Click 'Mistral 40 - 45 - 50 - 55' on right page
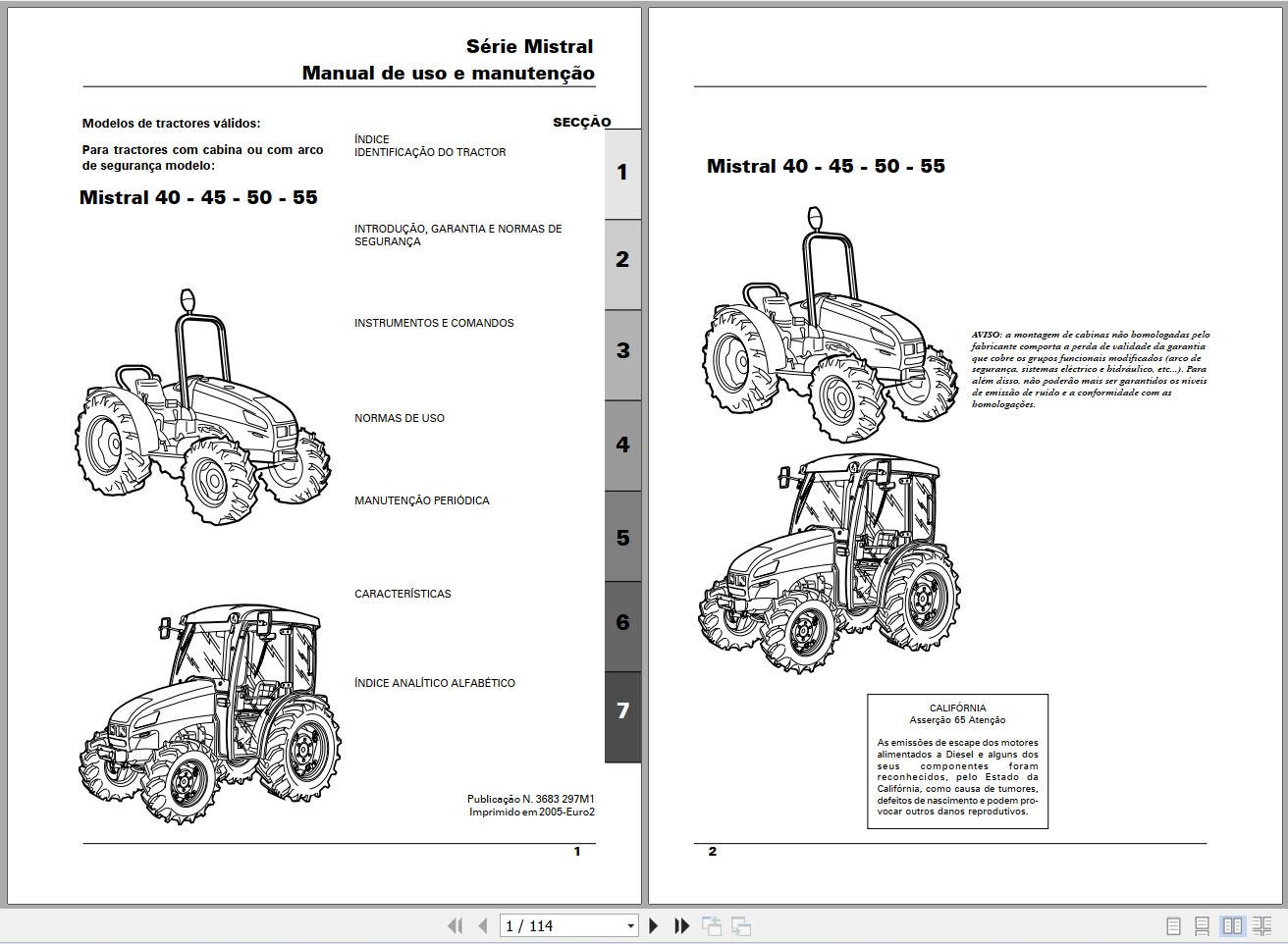The width and height of the screenshot is (1288, 944). click(826, 166)
